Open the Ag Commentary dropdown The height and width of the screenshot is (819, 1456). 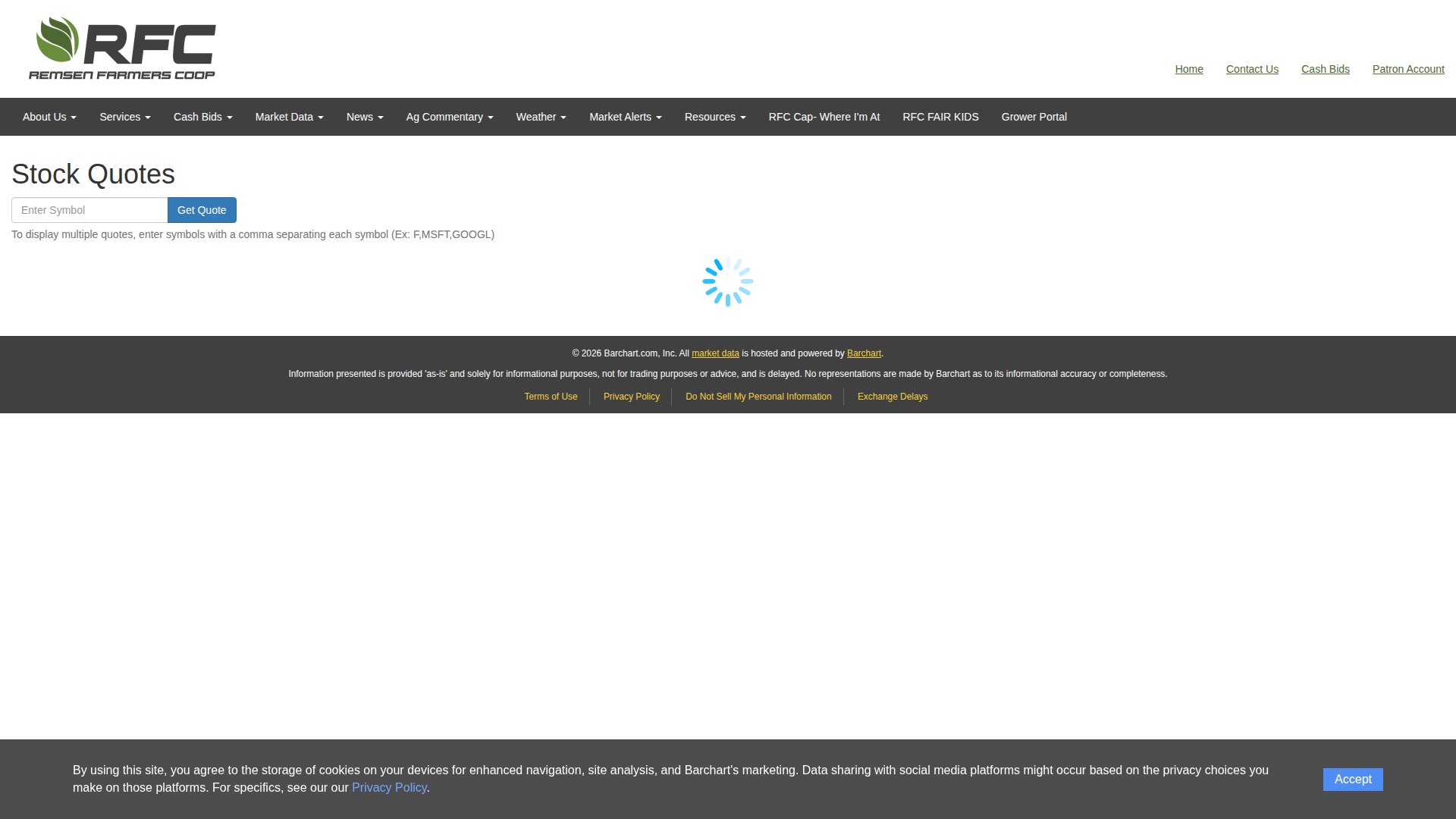(x=450, y=117)
